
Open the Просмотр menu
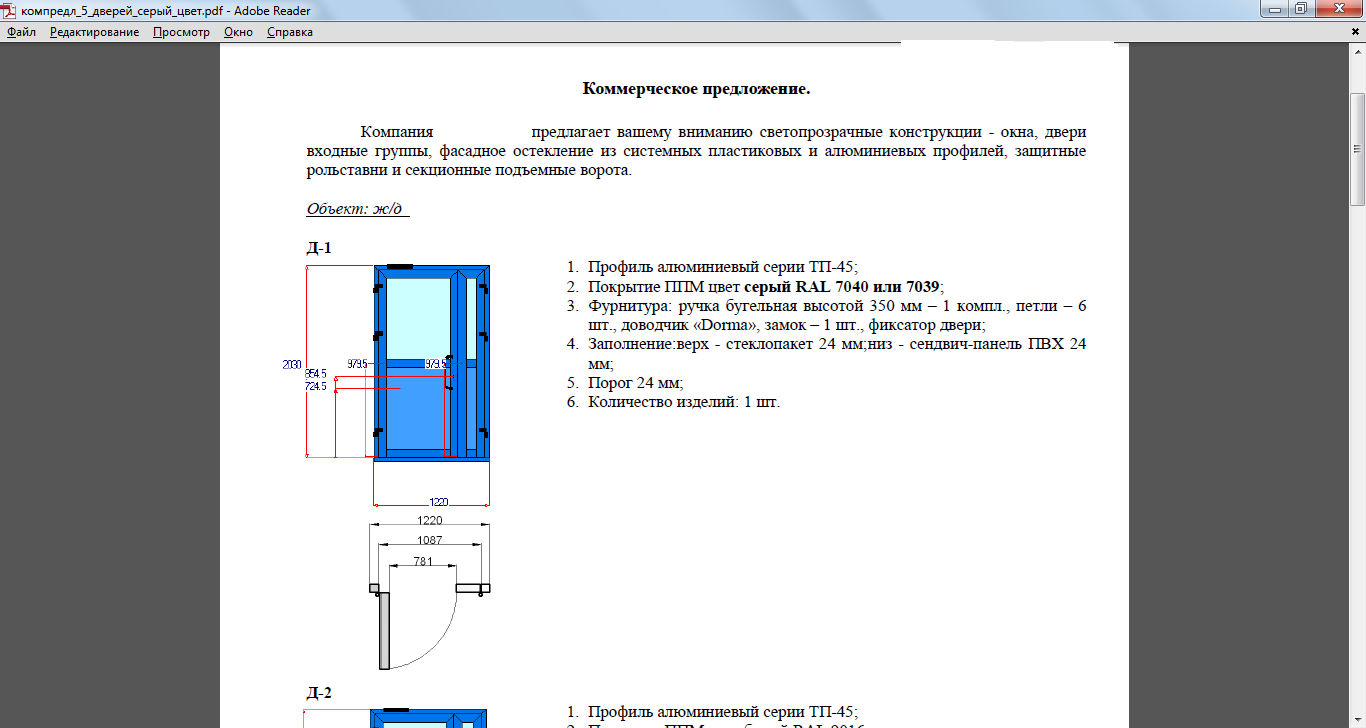pos(181,32)
